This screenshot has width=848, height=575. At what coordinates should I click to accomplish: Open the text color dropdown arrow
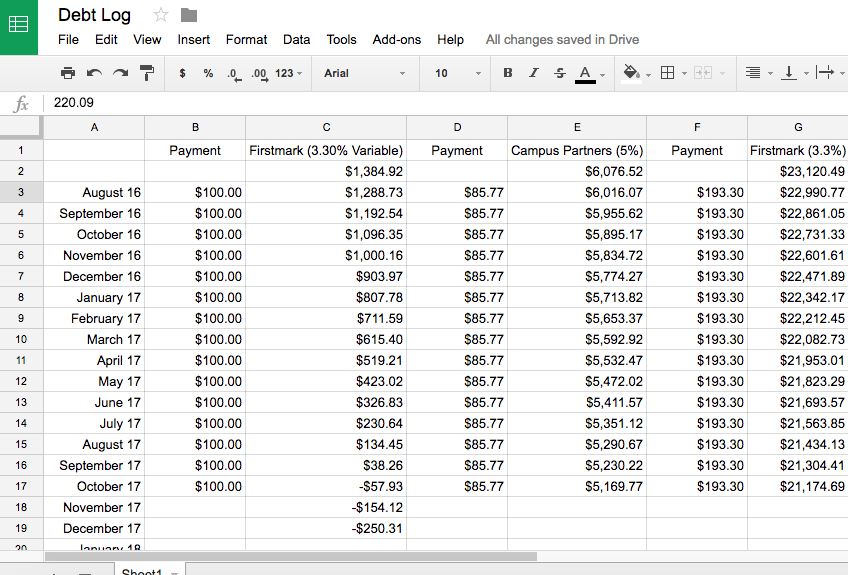pos(602,75)
